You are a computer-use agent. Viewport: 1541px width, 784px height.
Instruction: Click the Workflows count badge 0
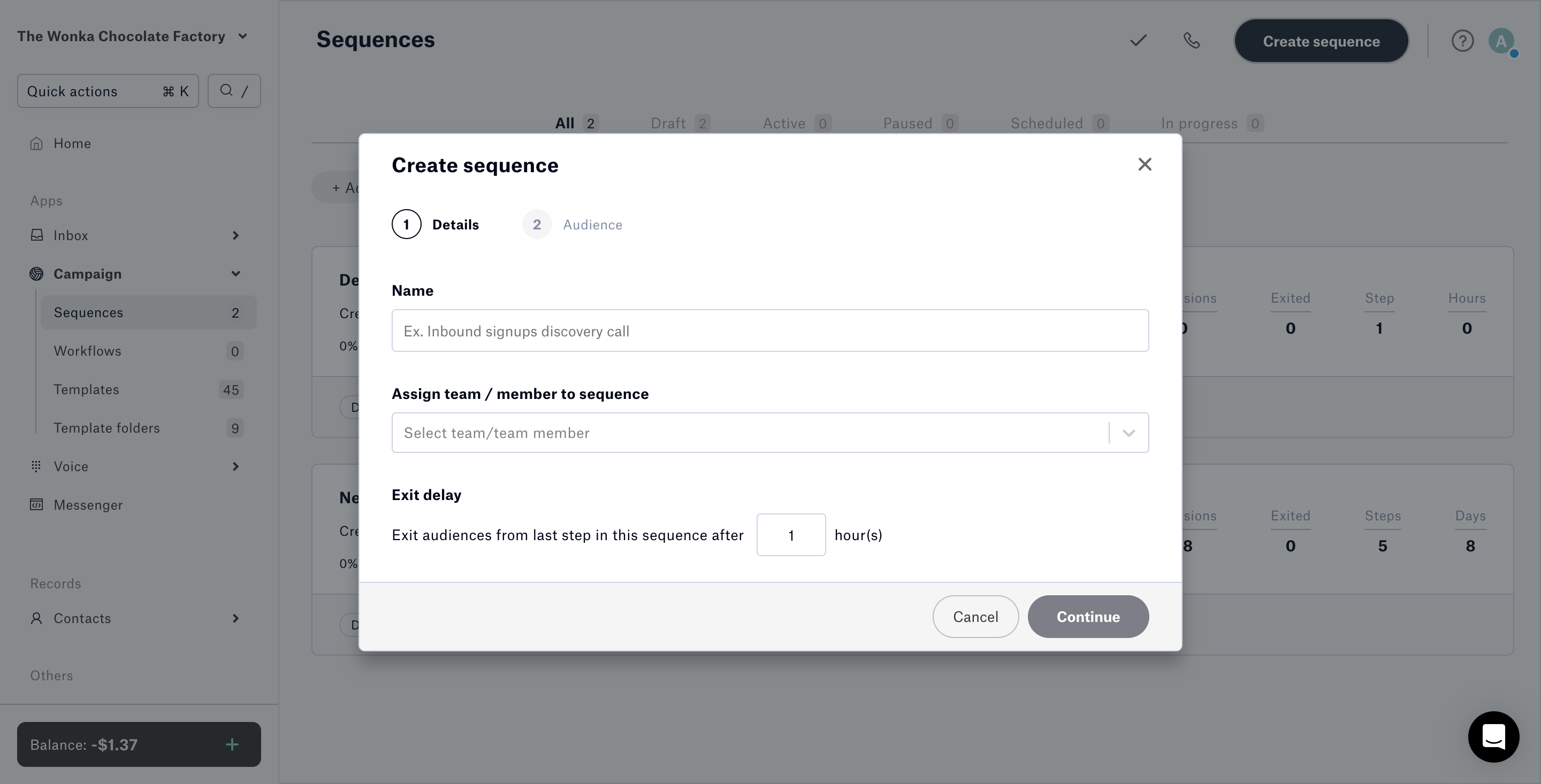235,351
